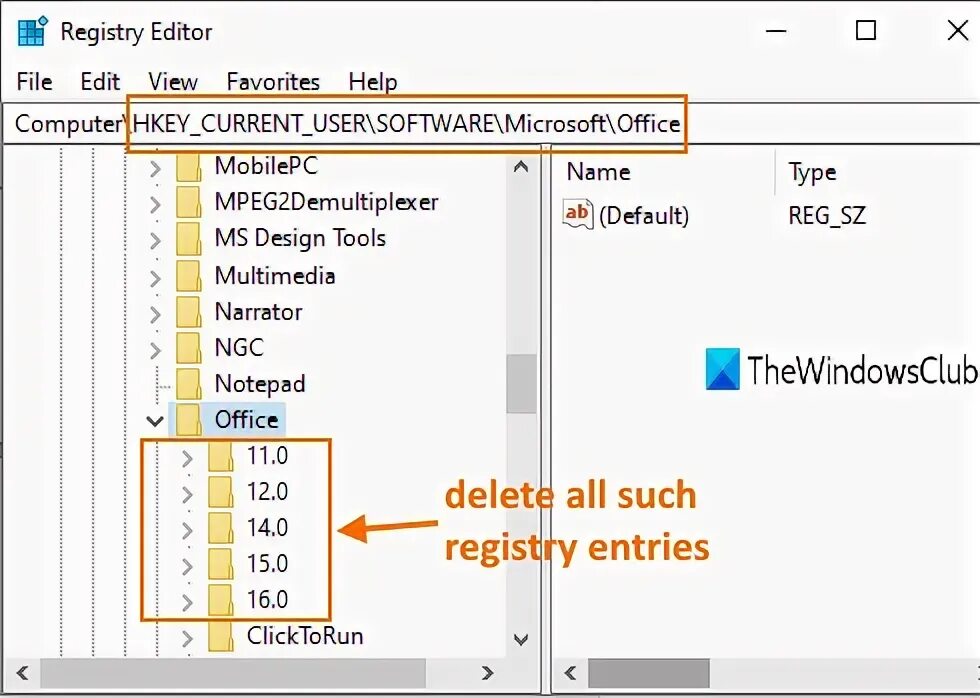Click the MS Design Tools folder icon
The width and height of the screenshot is (980, 698).
pos(188,238)
